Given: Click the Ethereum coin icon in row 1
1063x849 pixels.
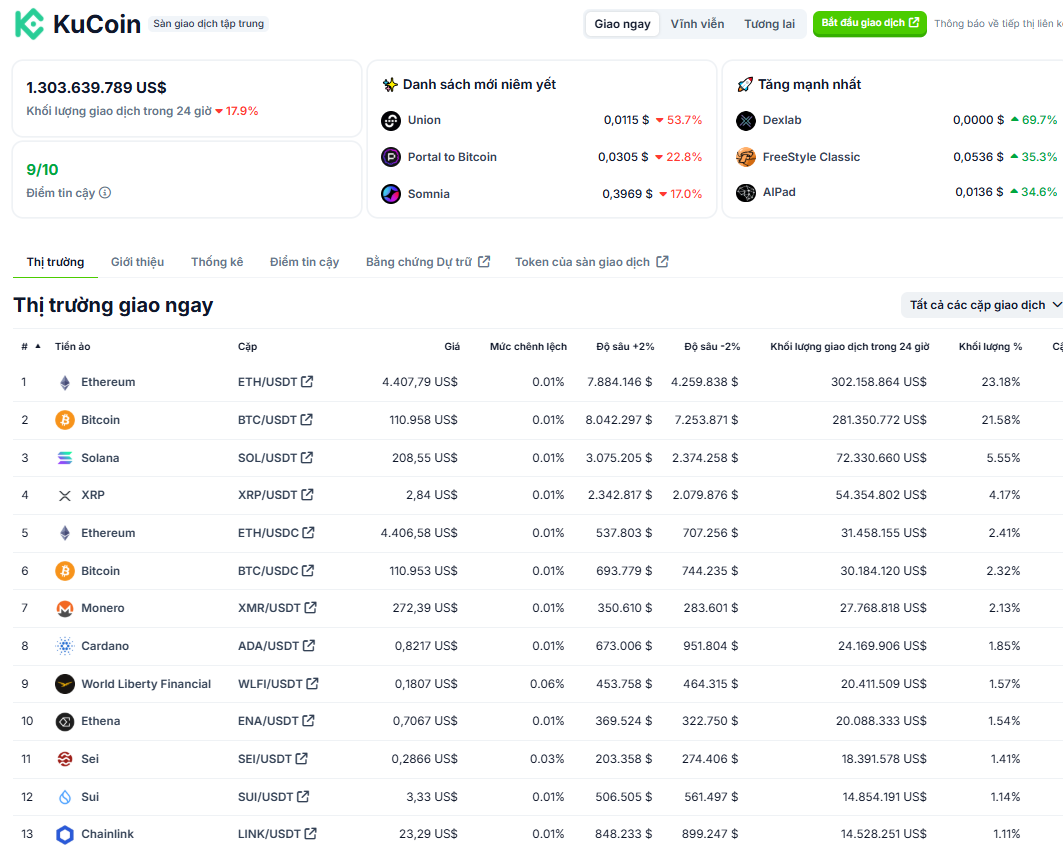Looking at the screenshot, I should click(65, 382).
